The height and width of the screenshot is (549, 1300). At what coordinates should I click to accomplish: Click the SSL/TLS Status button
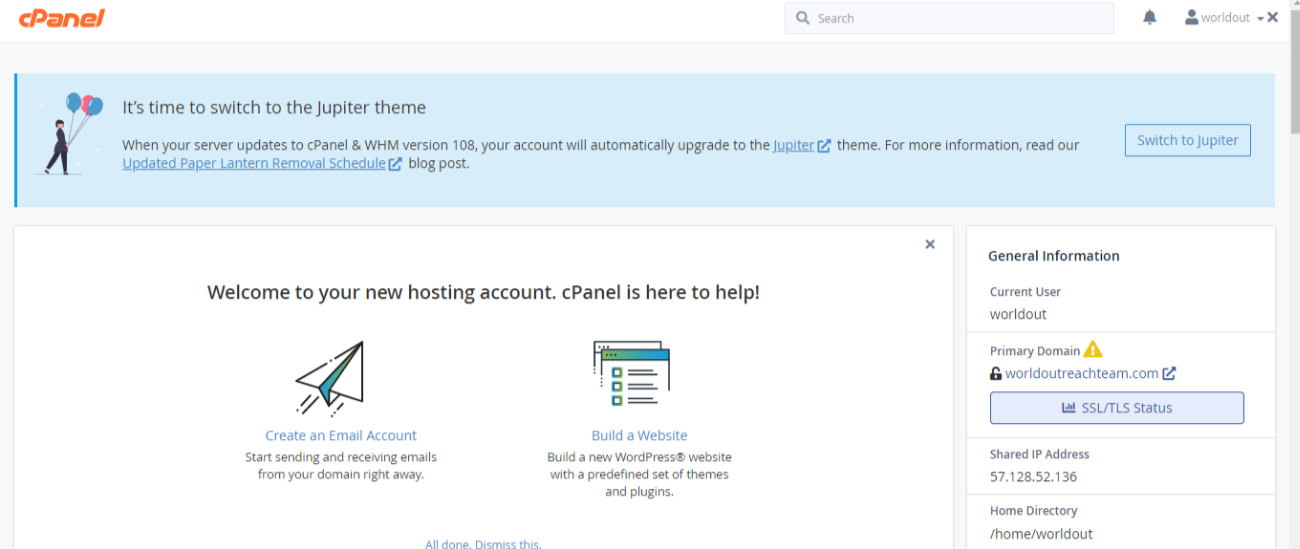coord(1117,408)
